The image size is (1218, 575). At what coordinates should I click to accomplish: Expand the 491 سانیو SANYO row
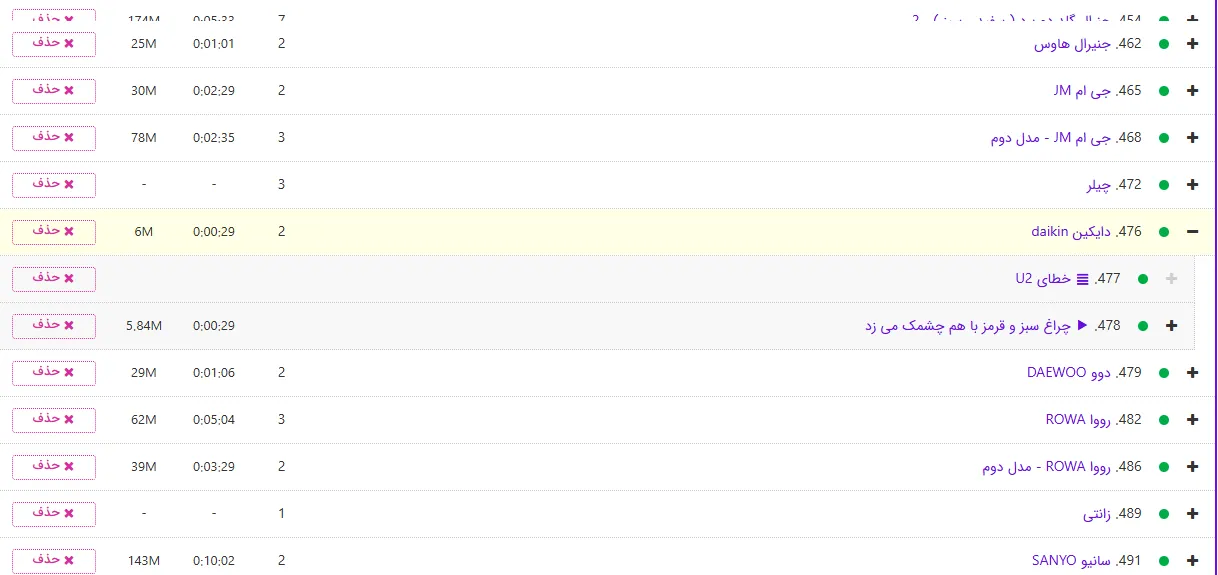[x=1191, y=561]
